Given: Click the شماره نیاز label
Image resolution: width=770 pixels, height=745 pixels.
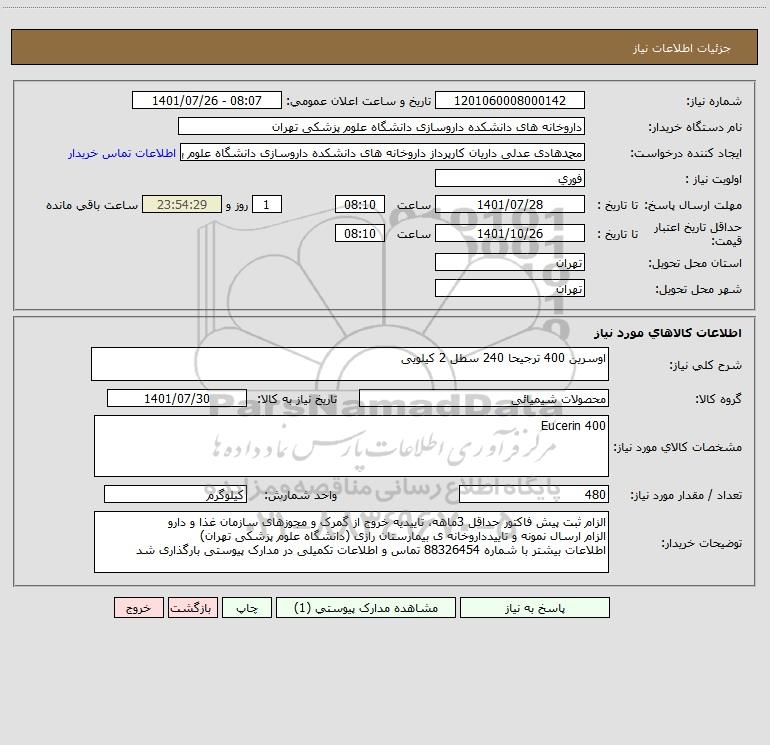Looking at the screenshot, I should (714, 101).
